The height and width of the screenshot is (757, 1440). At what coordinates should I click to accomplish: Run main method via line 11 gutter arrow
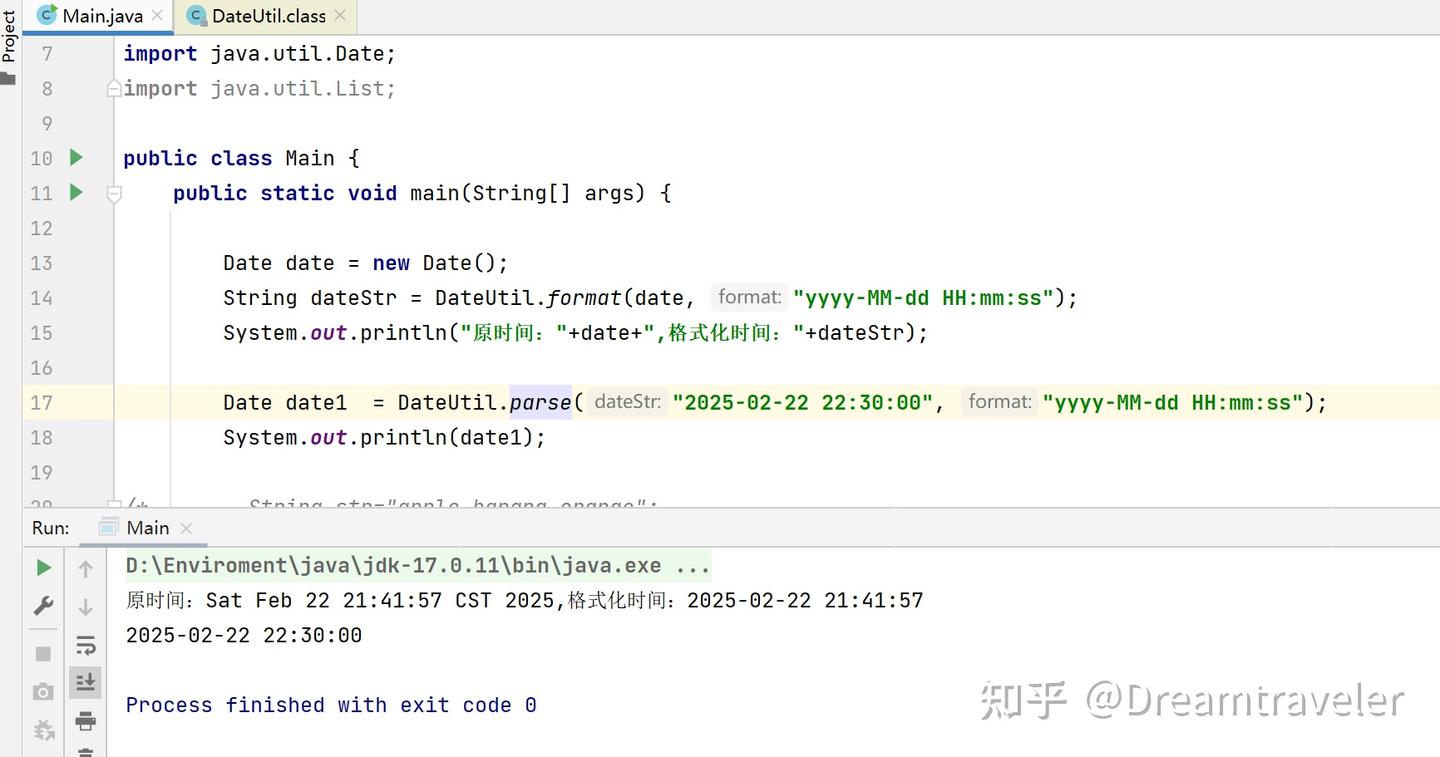[76, 193]
